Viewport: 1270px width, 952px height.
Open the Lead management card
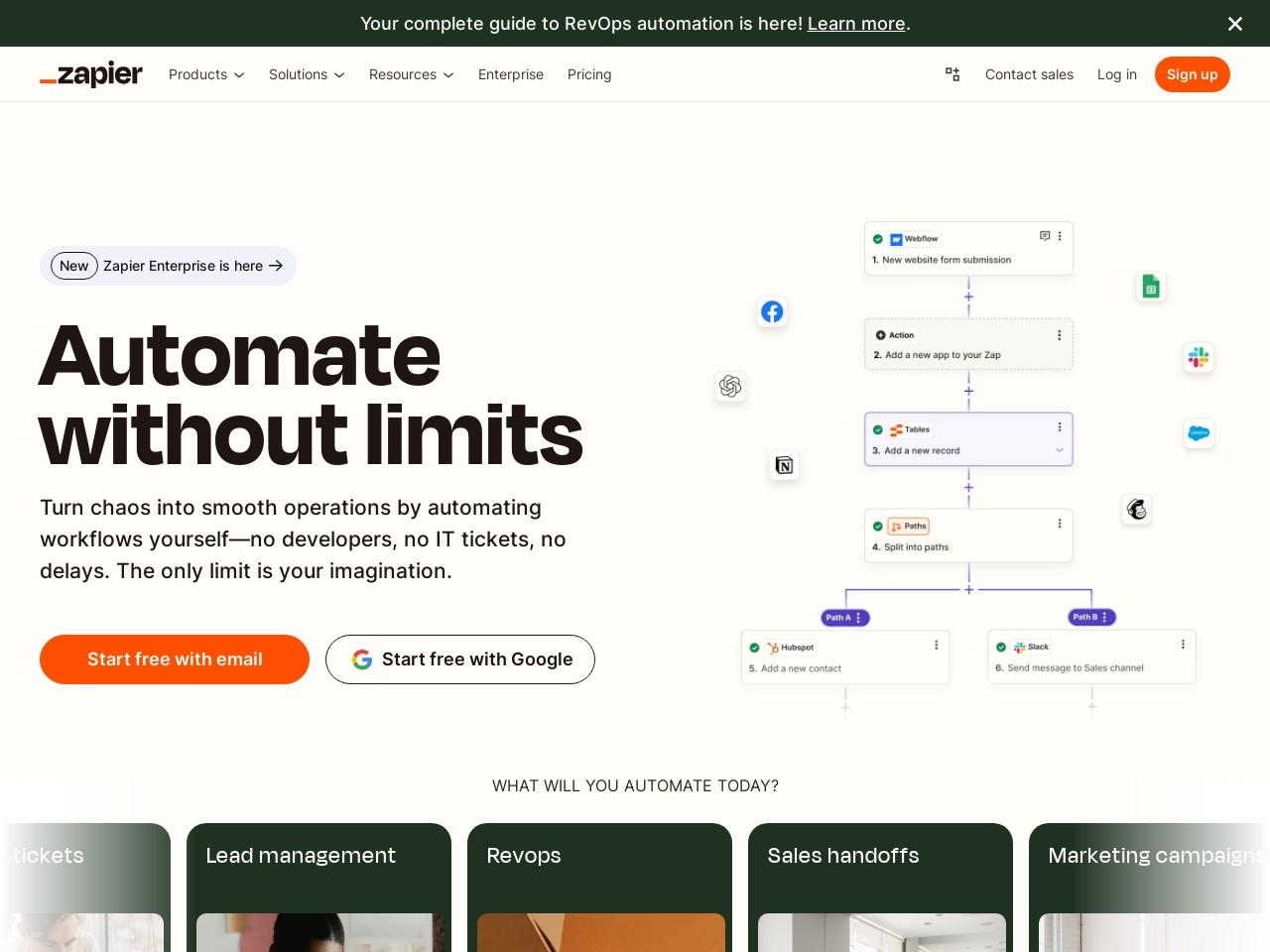click(318, 888)
